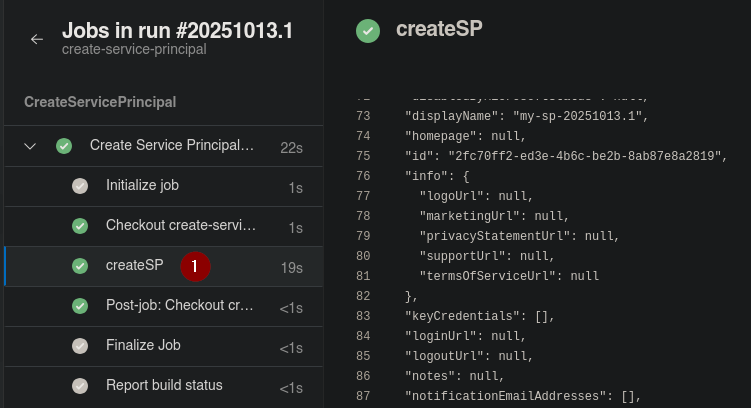The height and width of the screenshot is (408, 751).
Task: Click the Jobs in run #20251013.1 title
Action: click(177, 29)
